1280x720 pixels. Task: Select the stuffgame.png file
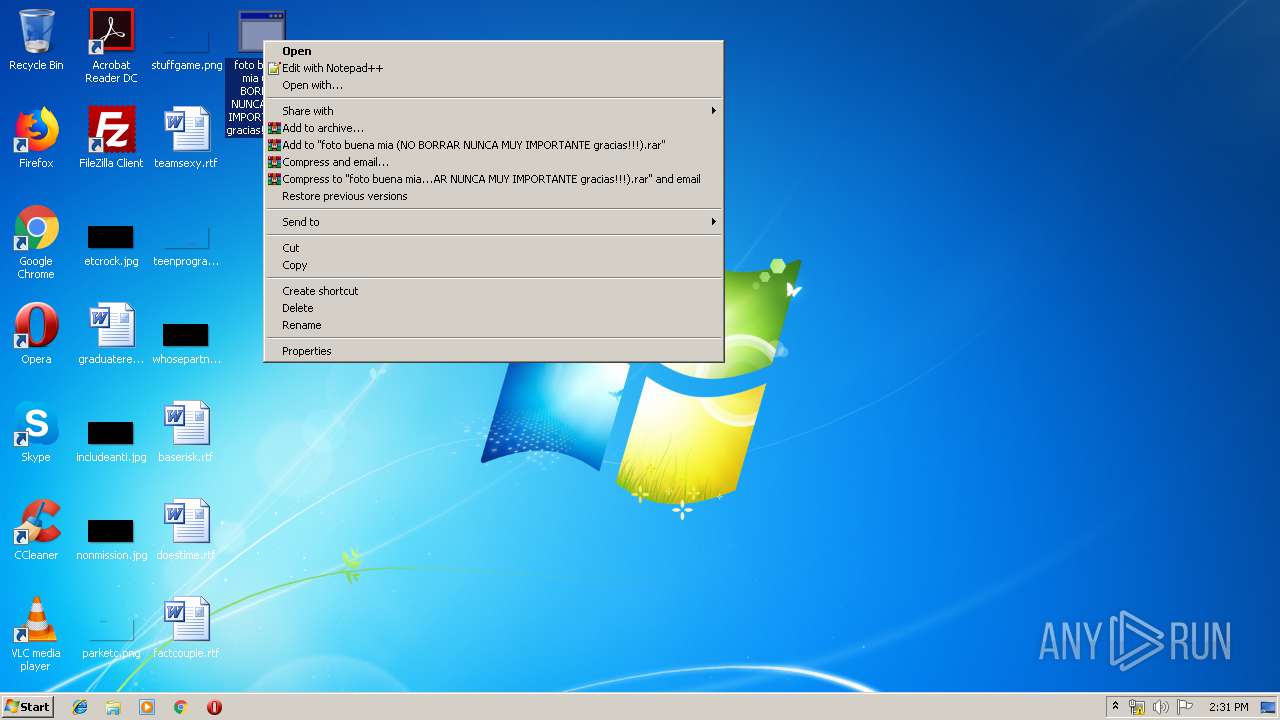(x=187, y=45)
